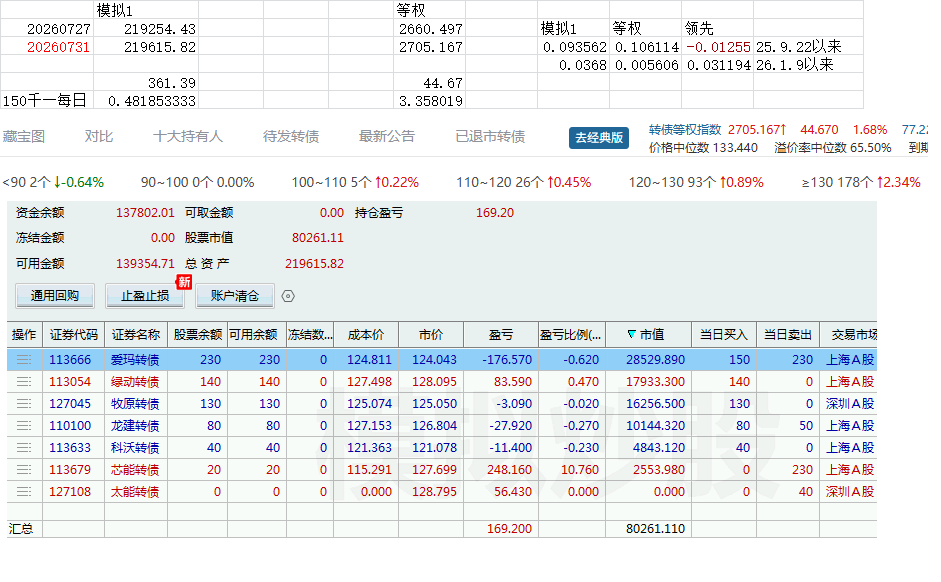Sort by 盈亏 column header

click(x=501, y=335)
